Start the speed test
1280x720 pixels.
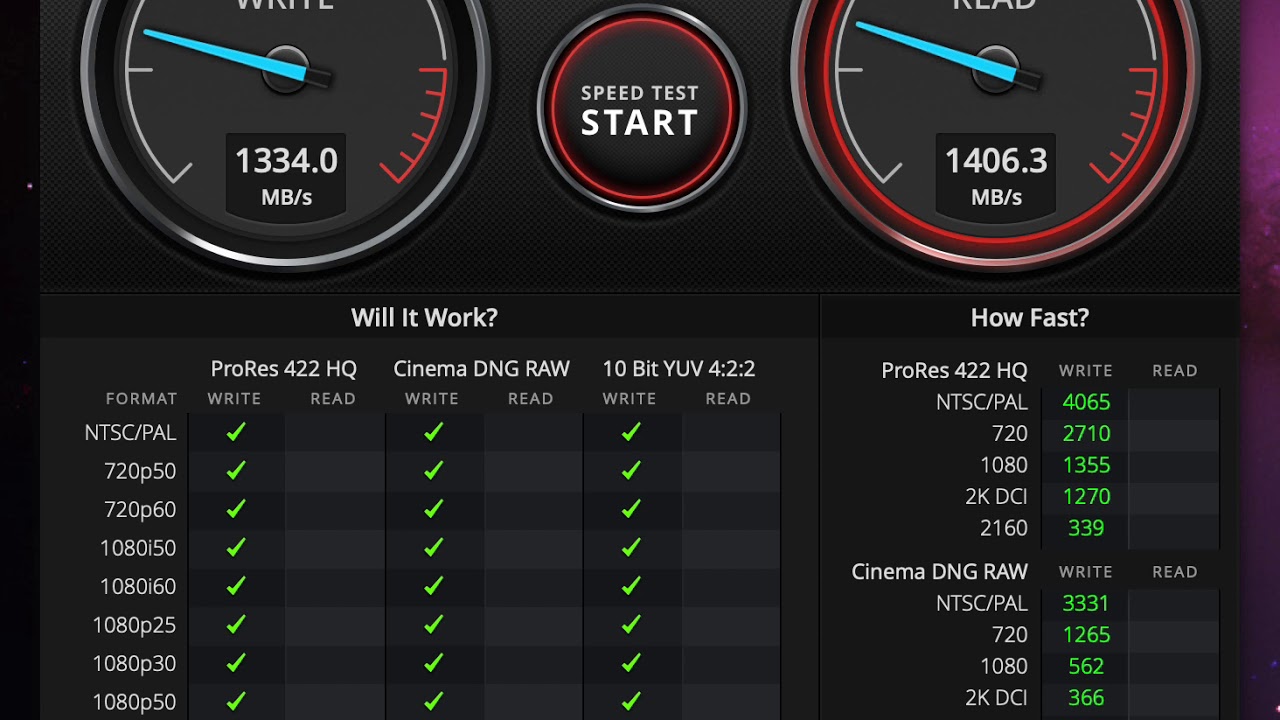point(640,109)
